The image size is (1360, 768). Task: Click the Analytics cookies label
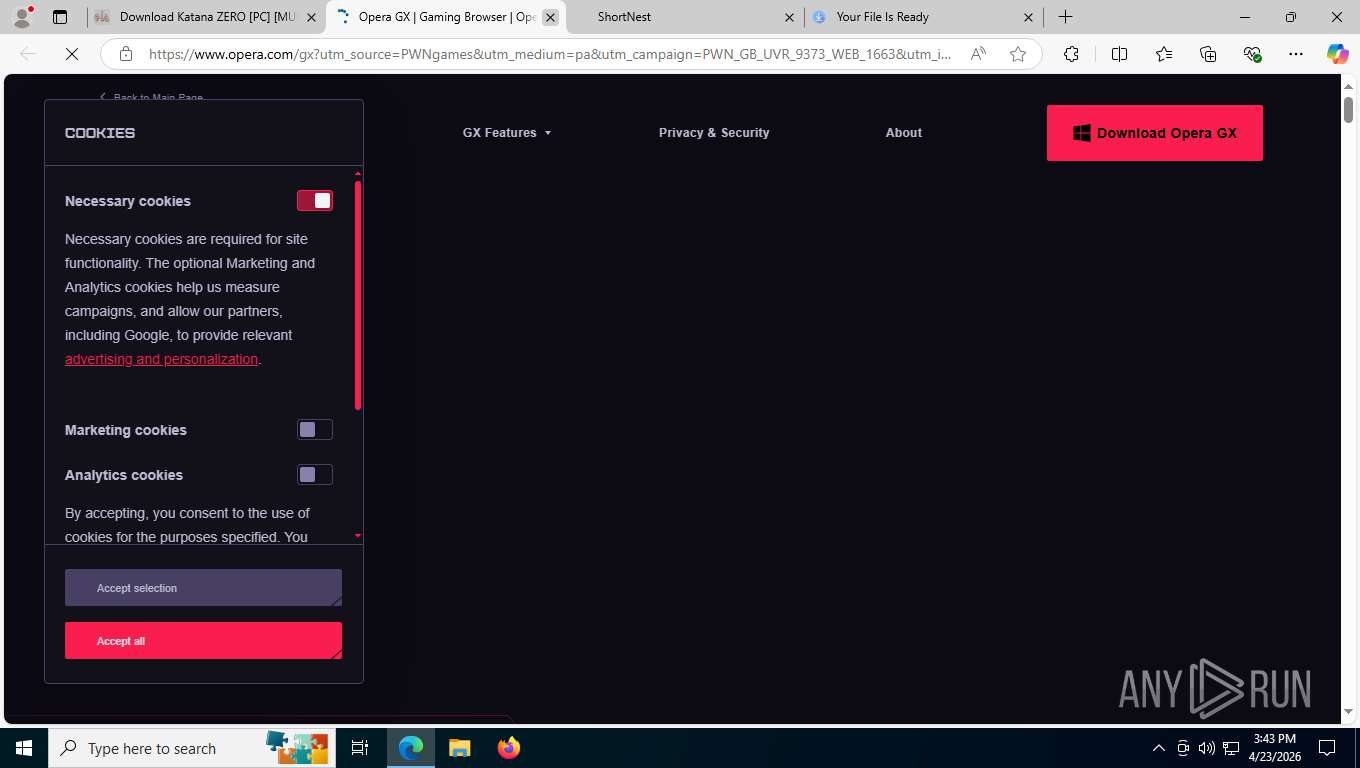tap(124, 475)
